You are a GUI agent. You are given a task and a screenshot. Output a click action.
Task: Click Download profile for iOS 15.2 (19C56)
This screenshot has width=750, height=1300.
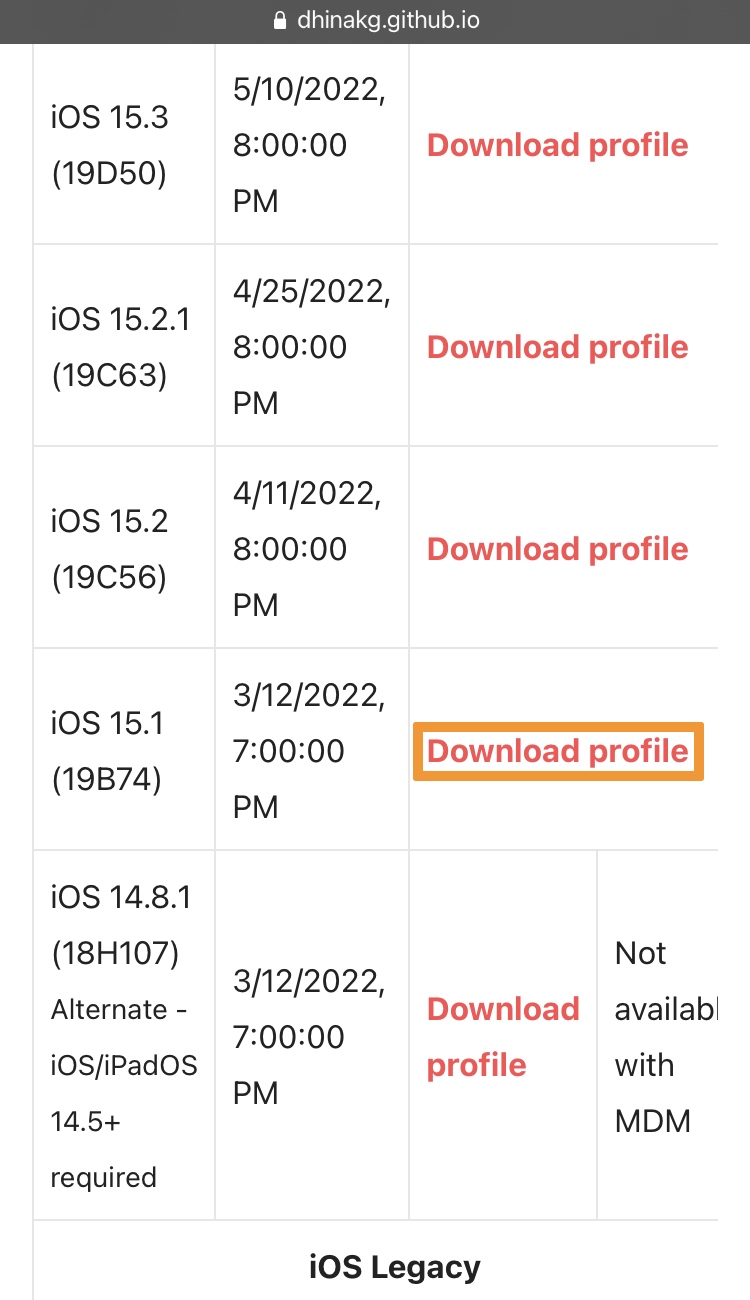click(558, 549)
